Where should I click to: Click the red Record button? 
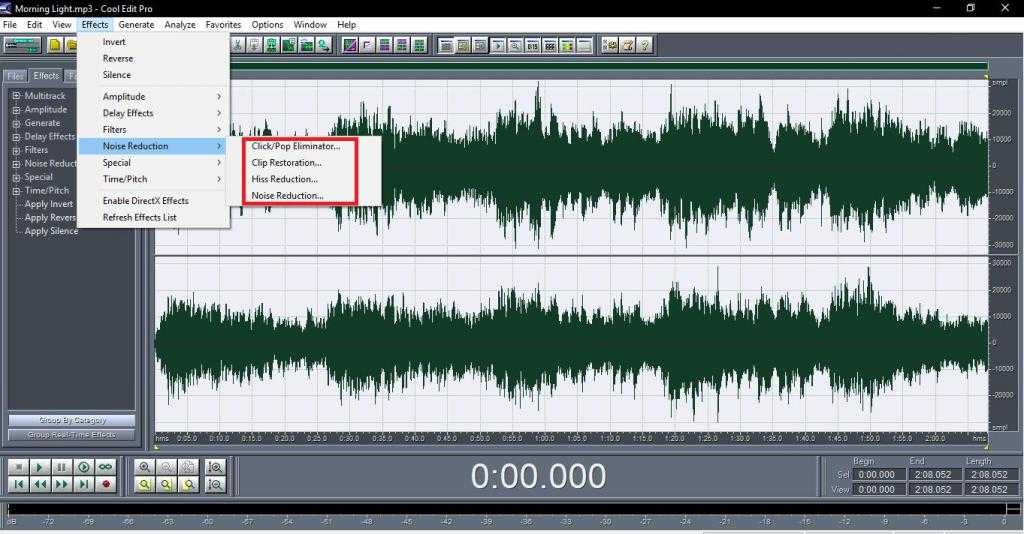106,484
